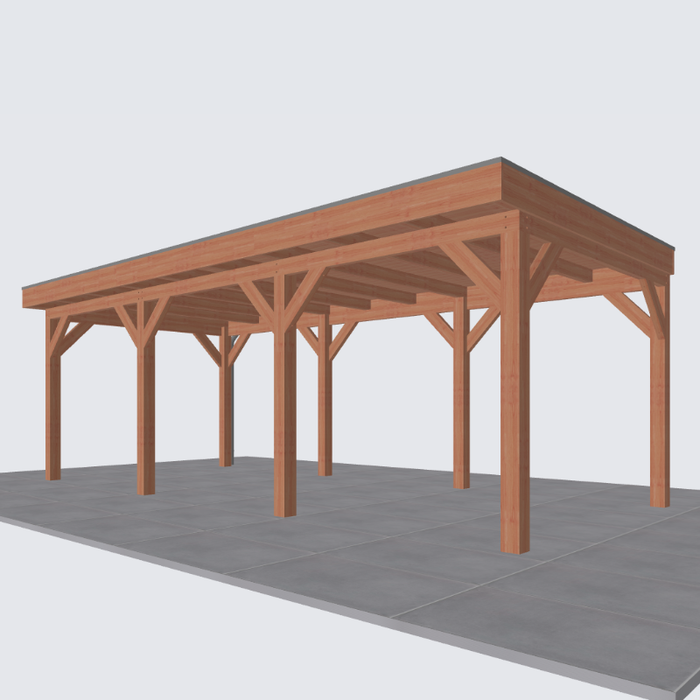
Task: Click the far-left rear corner post
Action: point(53,400)
